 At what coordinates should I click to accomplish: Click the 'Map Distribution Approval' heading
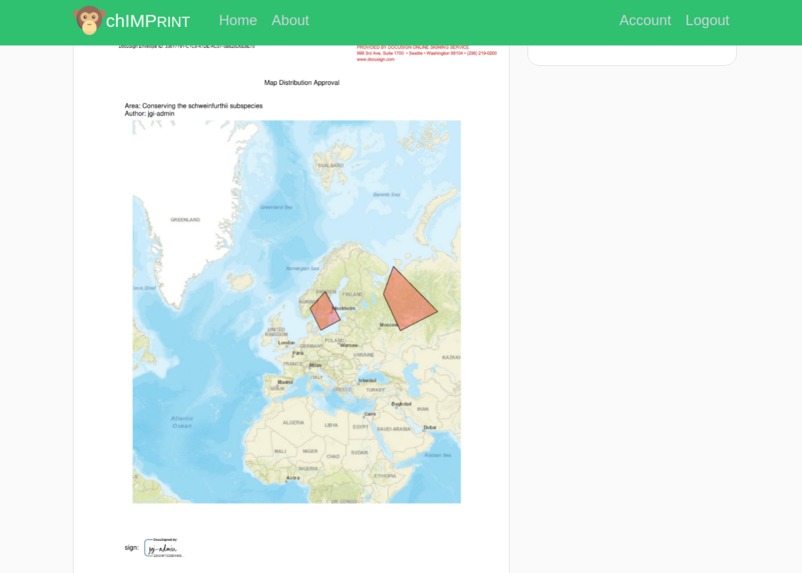(302, 82)
